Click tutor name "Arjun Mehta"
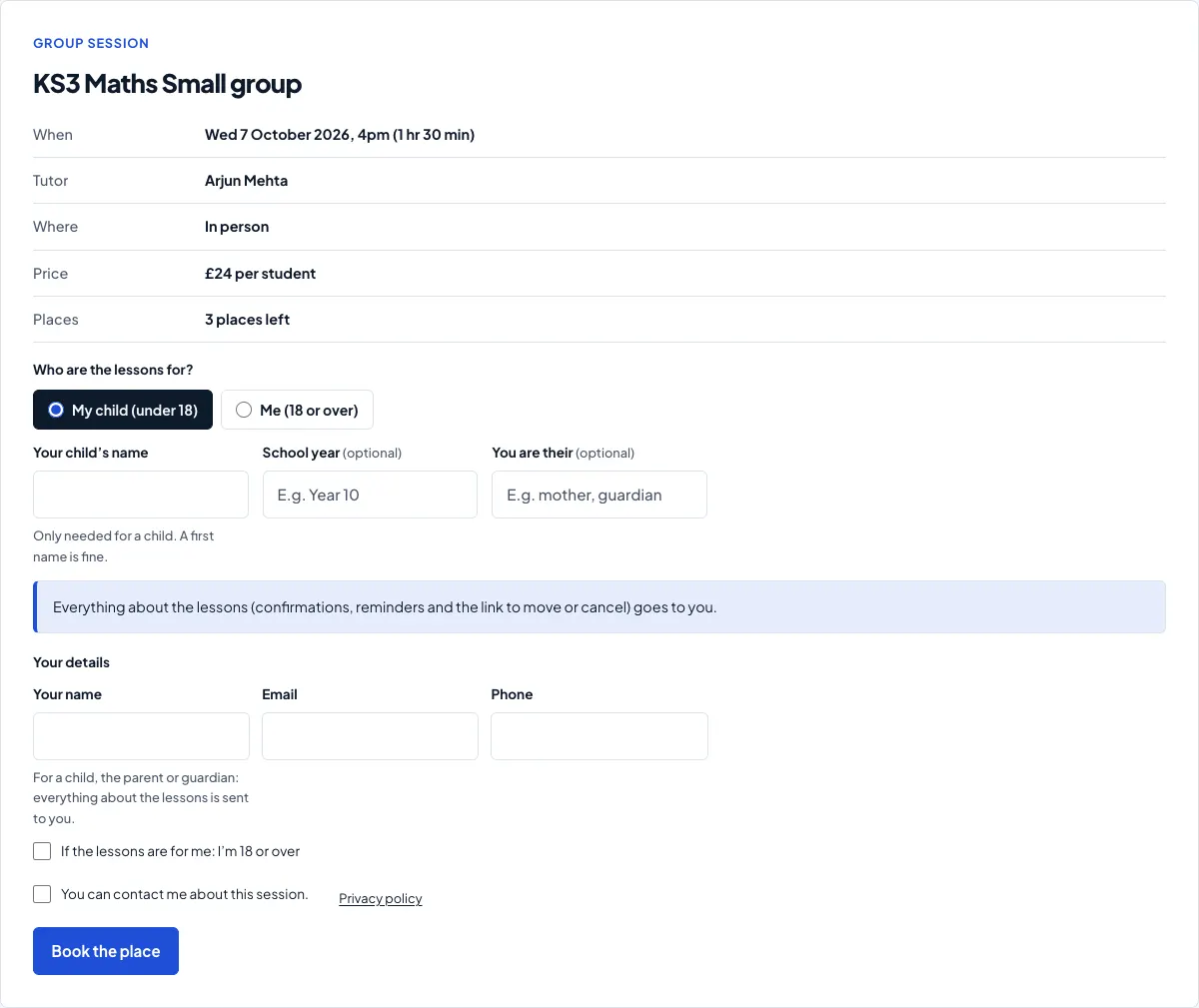This screenshot has width=1199, height=1008. [247, 181]
